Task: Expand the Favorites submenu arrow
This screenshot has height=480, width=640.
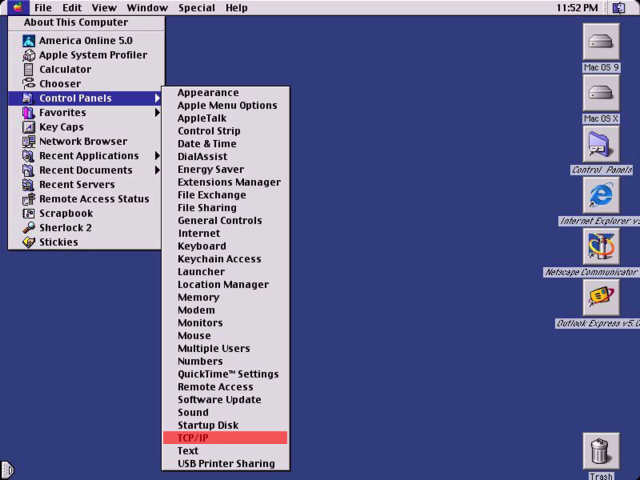Action: pos(157,112)
